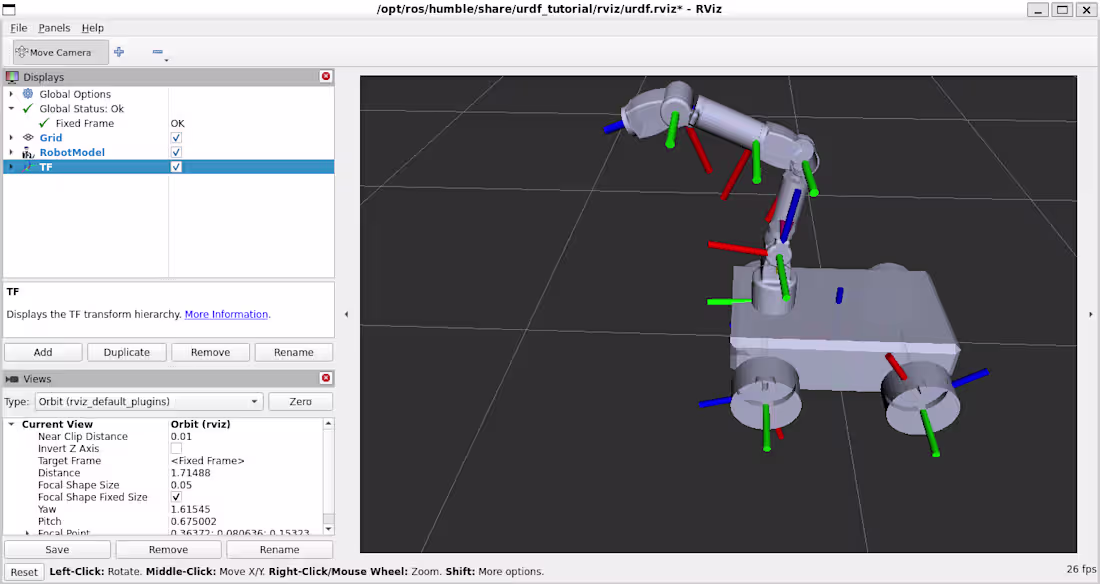Click the TF axes icon
The width and height of the screenshot is (1100, 584).
[28, 166]
